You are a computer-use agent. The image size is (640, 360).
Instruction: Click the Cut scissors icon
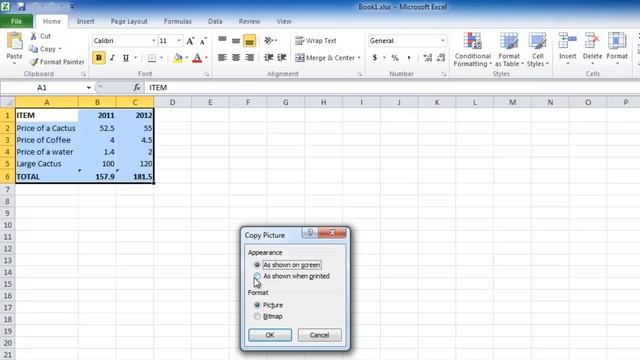(34, 36)
